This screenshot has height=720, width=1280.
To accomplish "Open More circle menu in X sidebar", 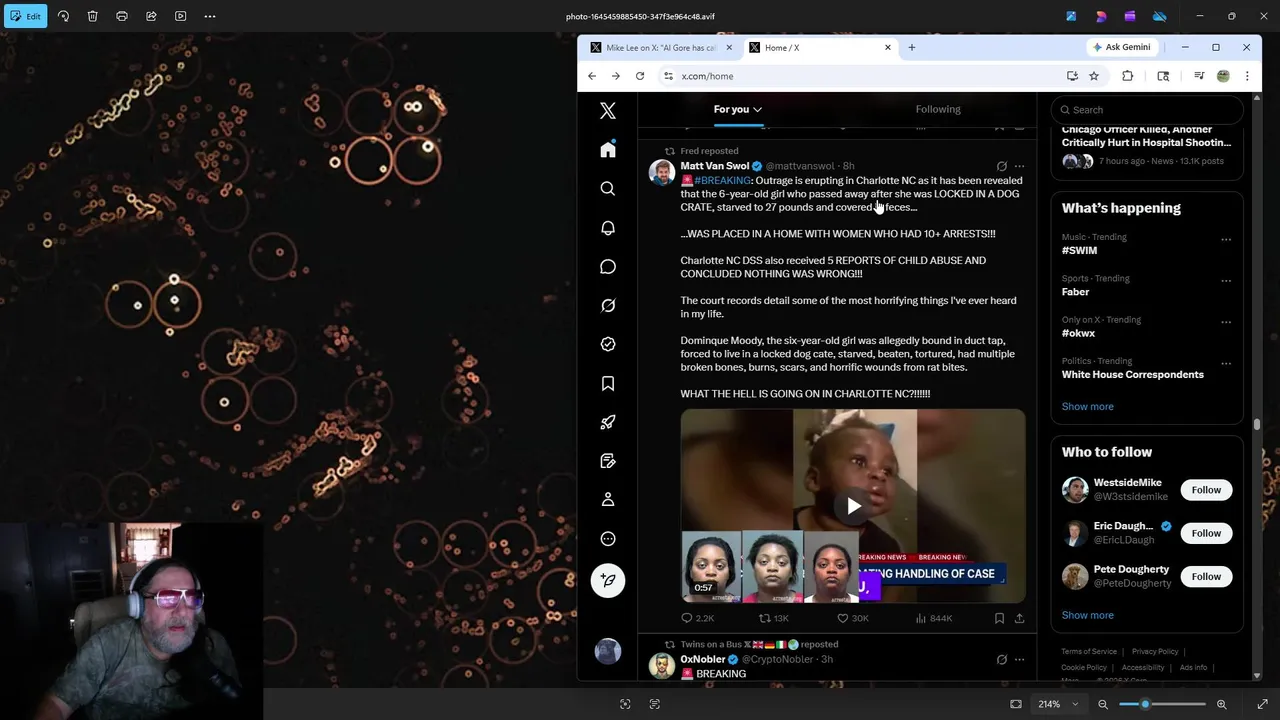I will point(608,539).
